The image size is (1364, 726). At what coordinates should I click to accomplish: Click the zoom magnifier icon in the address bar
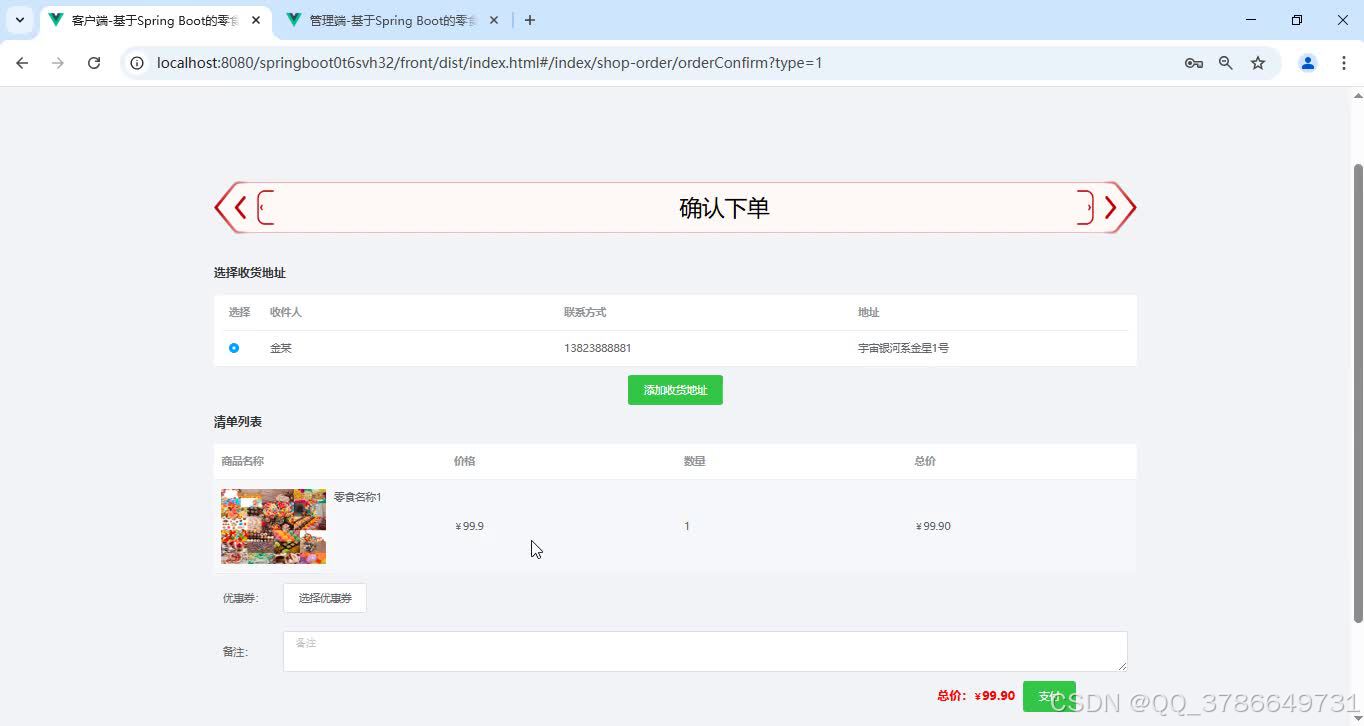(x=1225, y=63)
